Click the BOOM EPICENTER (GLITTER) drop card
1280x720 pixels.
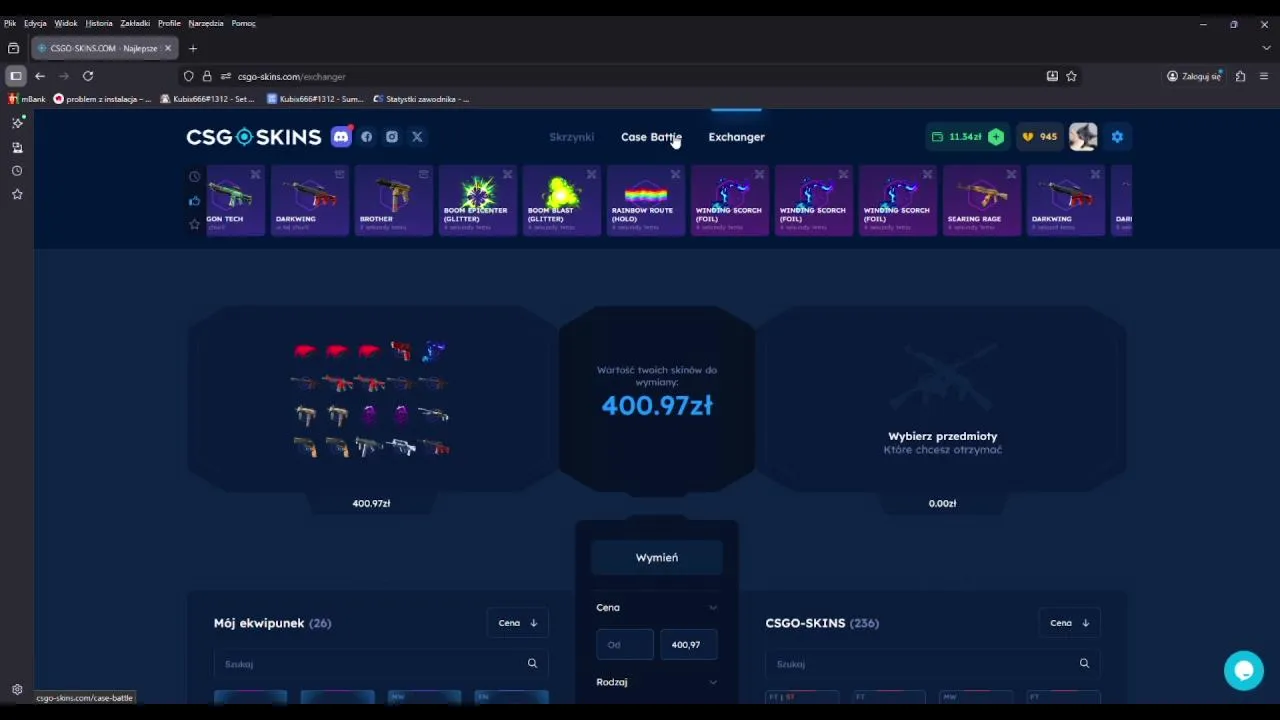[477, 201]
